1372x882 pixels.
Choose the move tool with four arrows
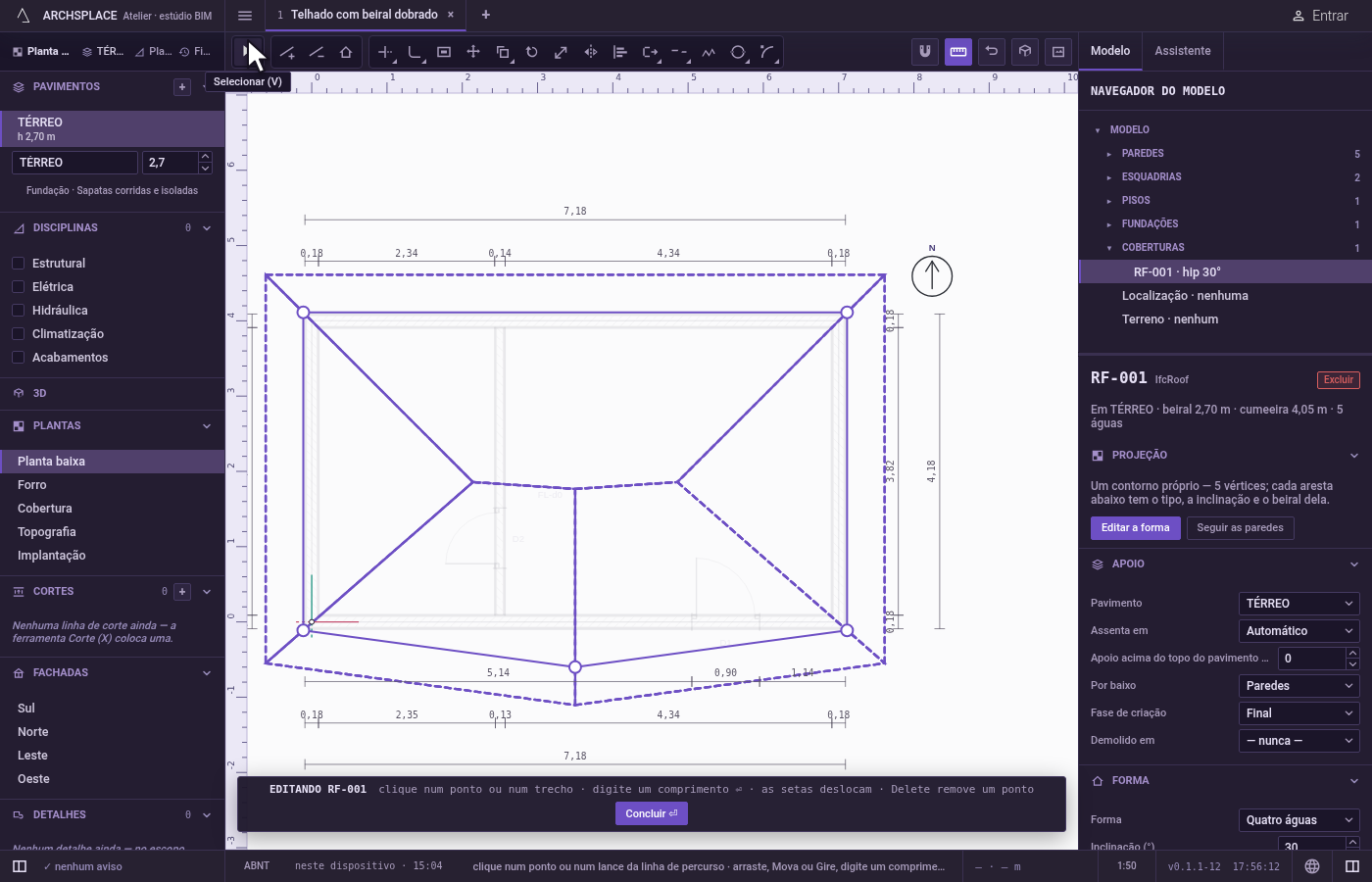[x=473, y=52]
